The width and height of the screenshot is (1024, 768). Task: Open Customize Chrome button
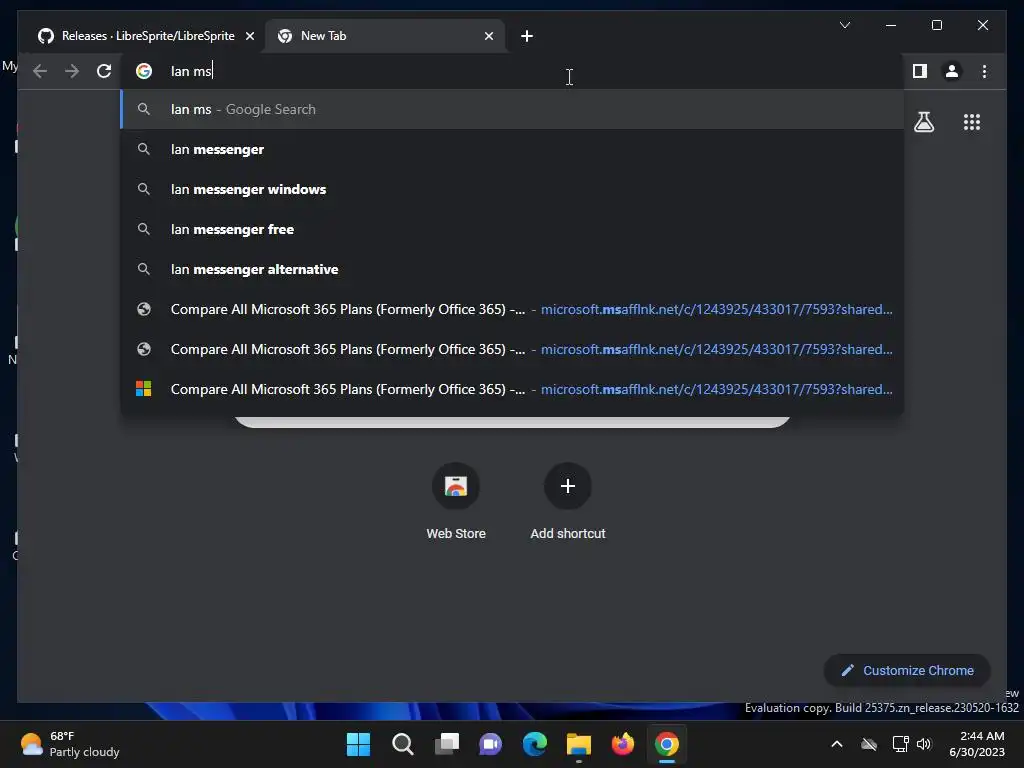[x=907, y=671]
